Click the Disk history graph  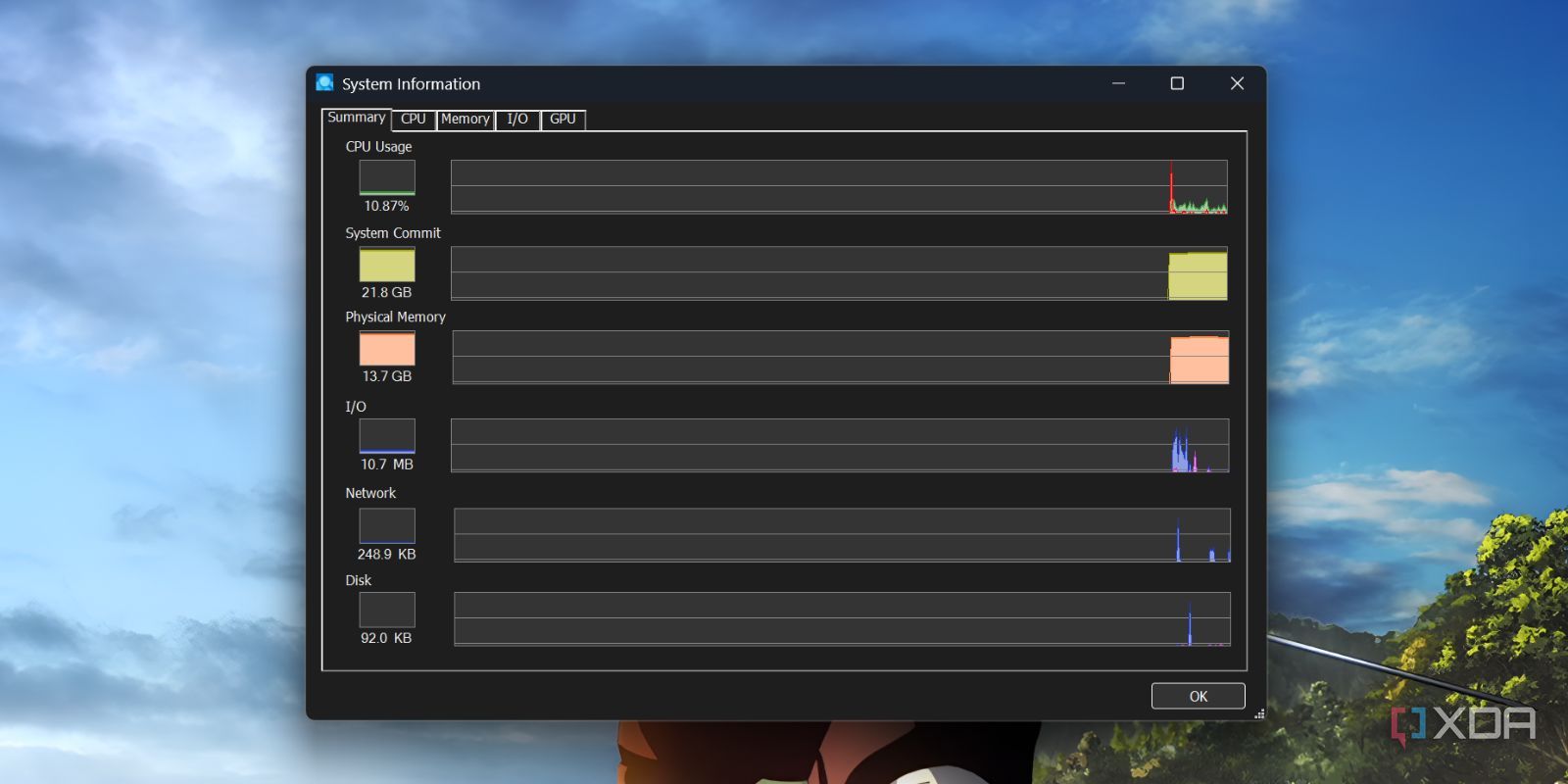(842, 618)
